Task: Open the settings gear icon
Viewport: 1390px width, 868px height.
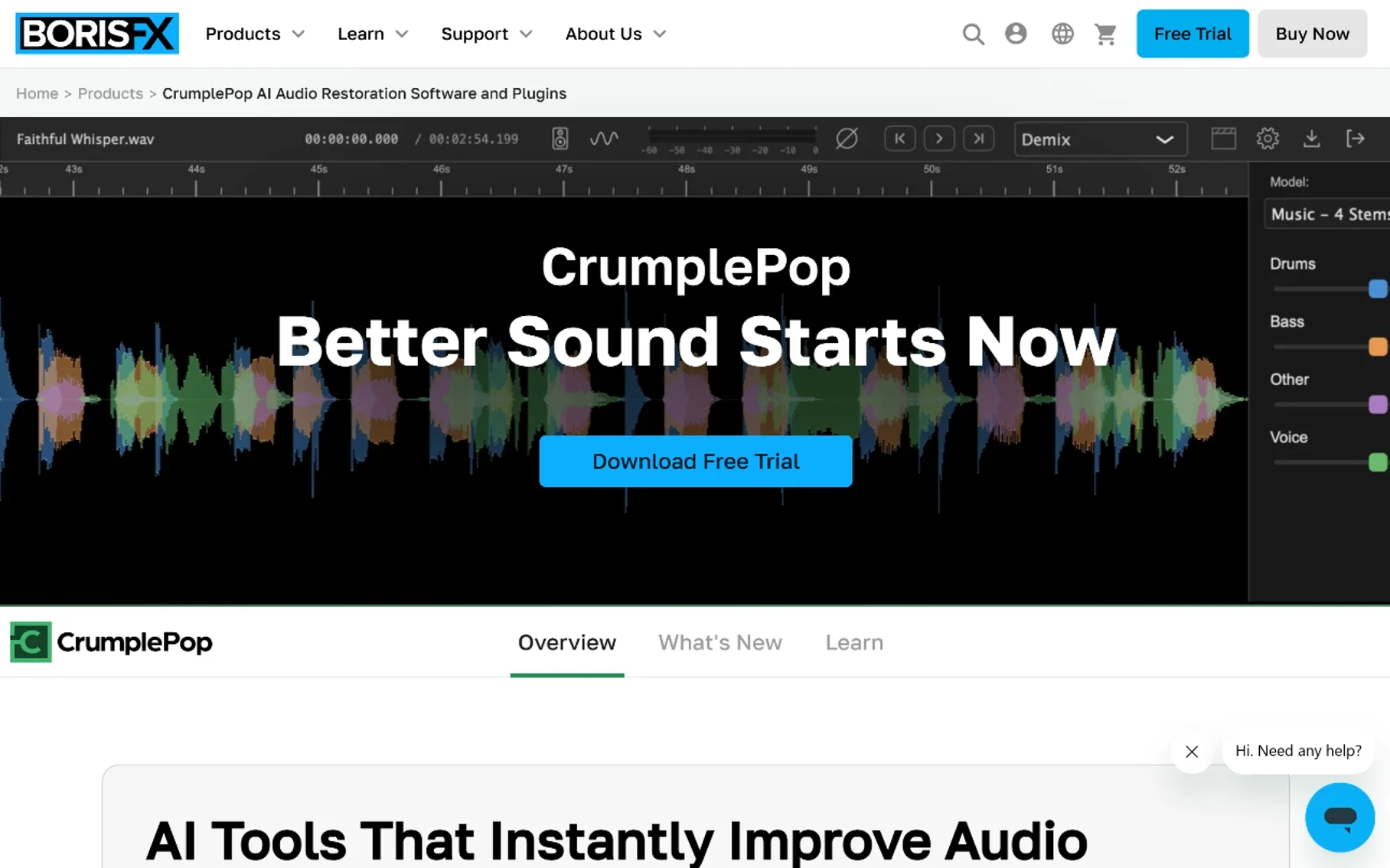Action: point(1268,139)
